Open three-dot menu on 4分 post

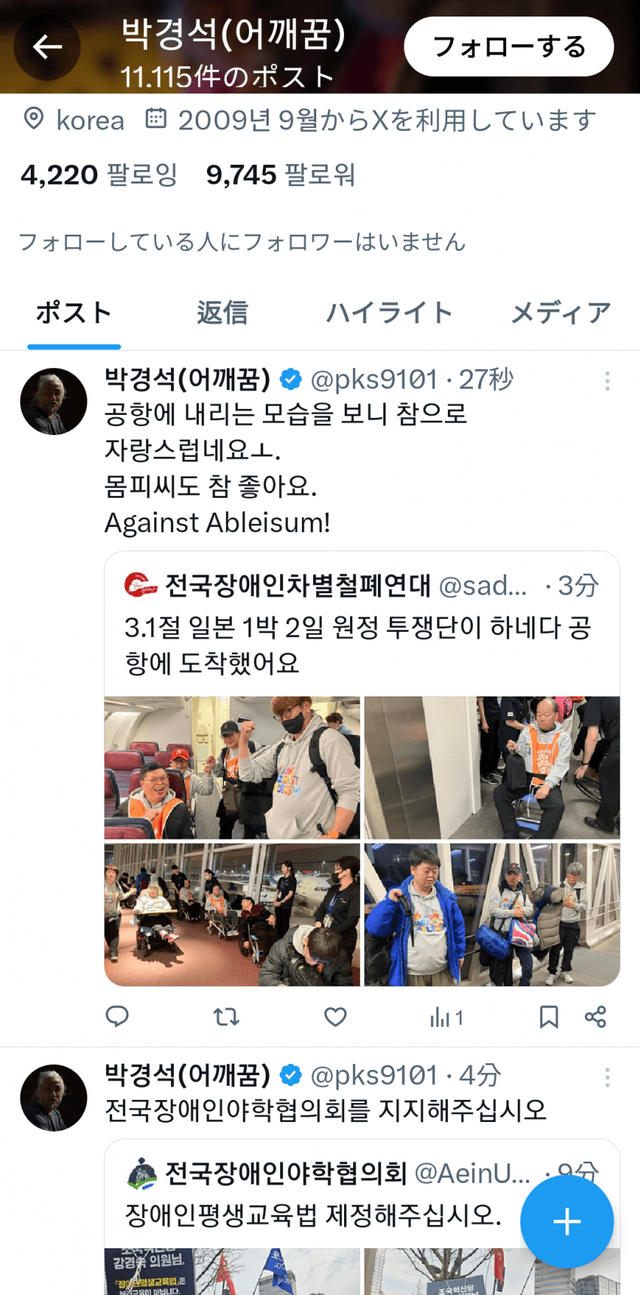click(607, 1077)
